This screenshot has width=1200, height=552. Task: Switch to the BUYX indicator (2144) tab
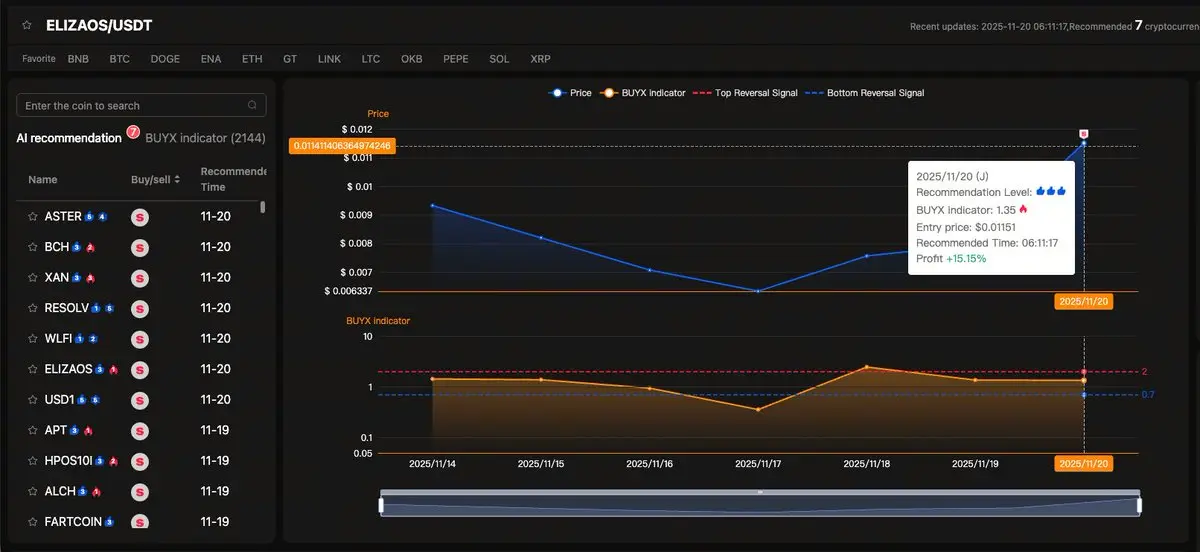pos(205,138)
